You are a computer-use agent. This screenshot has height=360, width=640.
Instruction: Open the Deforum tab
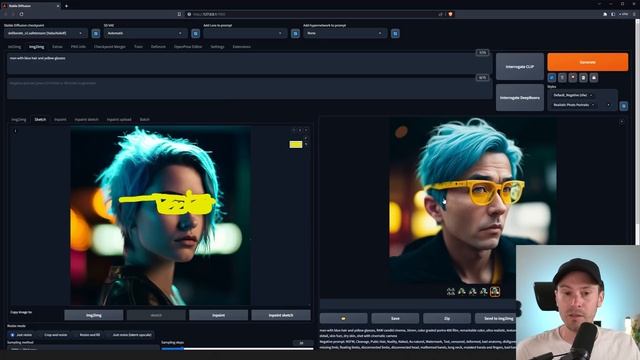[158, 47]
